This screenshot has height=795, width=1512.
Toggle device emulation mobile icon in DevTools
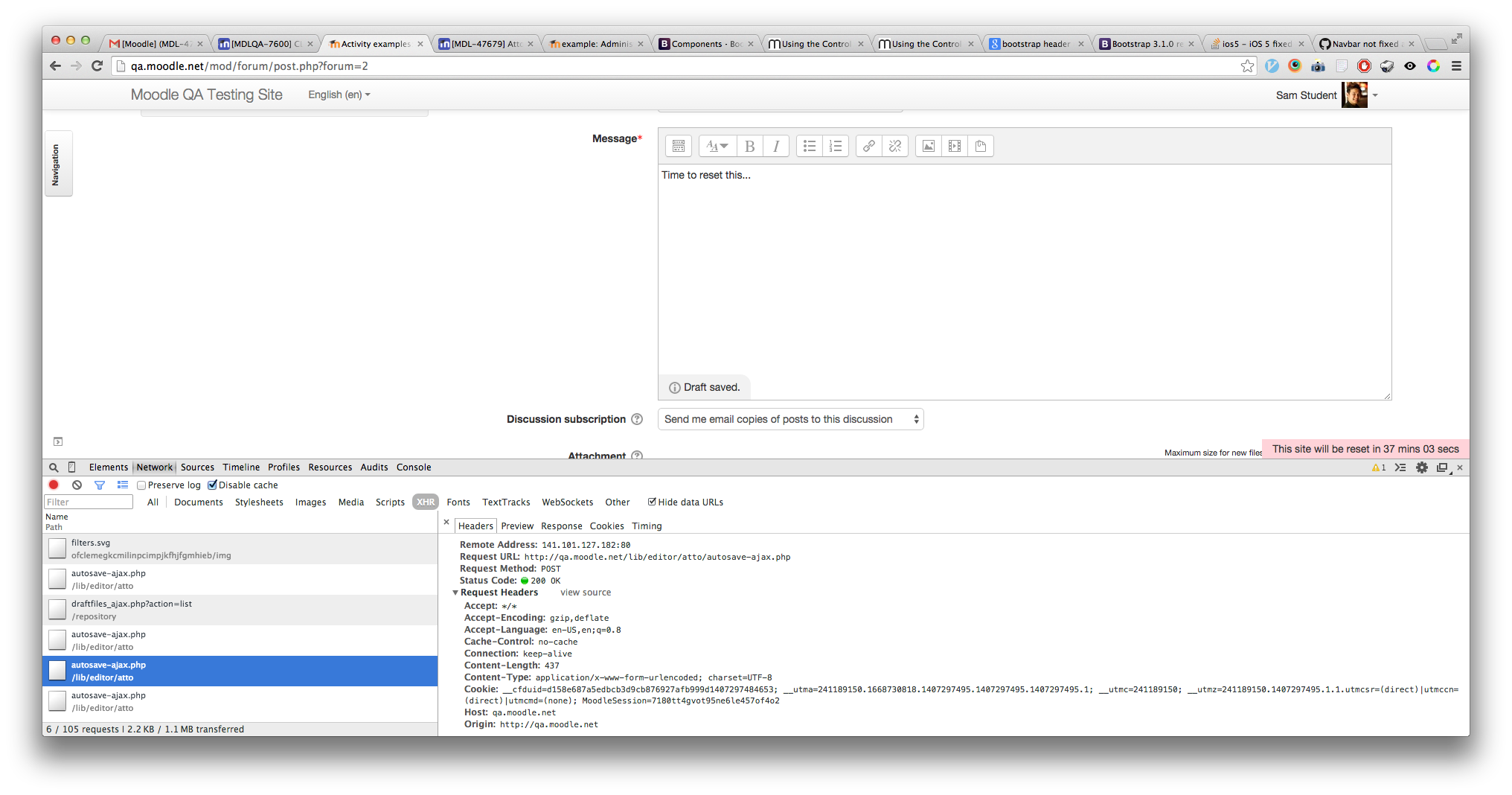(72, 467)
